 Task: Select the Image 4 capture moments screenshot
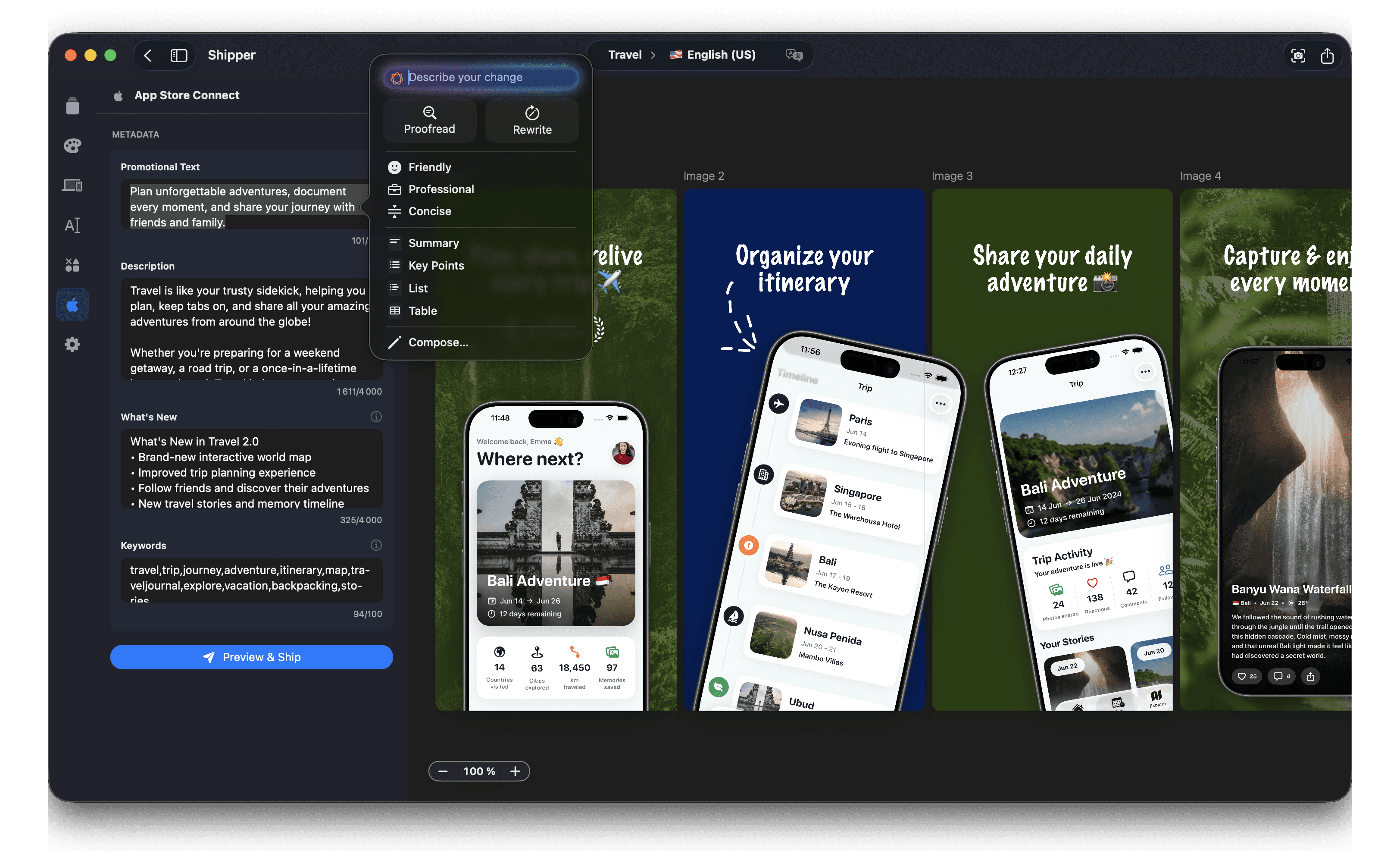[1266, 450]
